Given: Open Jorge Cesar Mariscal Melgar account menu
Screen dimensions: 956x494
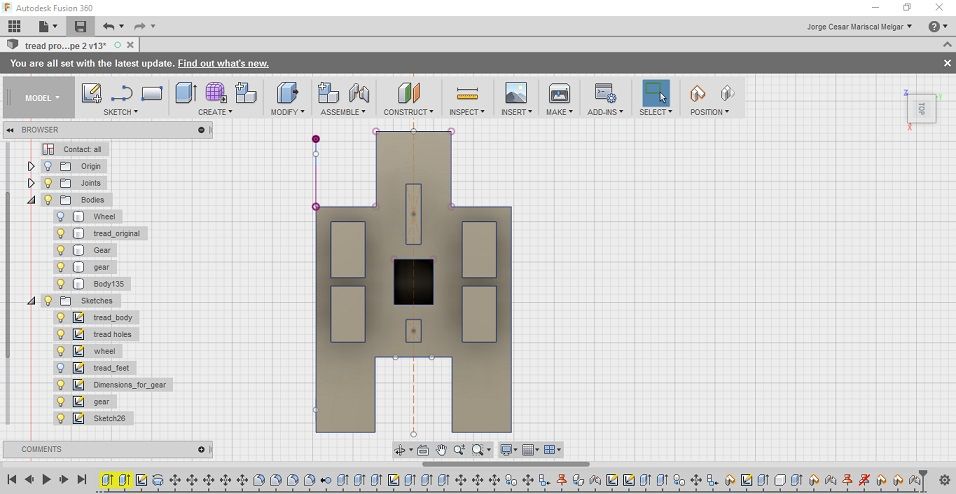Looking at the screenshot, I should (859, 26).
